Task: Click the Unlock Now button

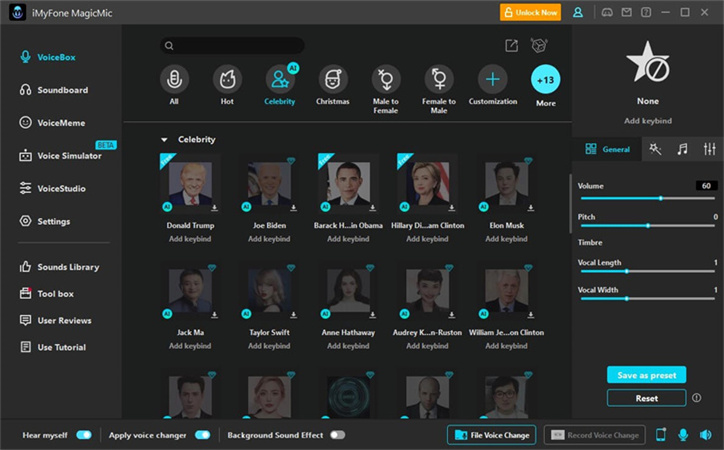Action: coord(530,12)
